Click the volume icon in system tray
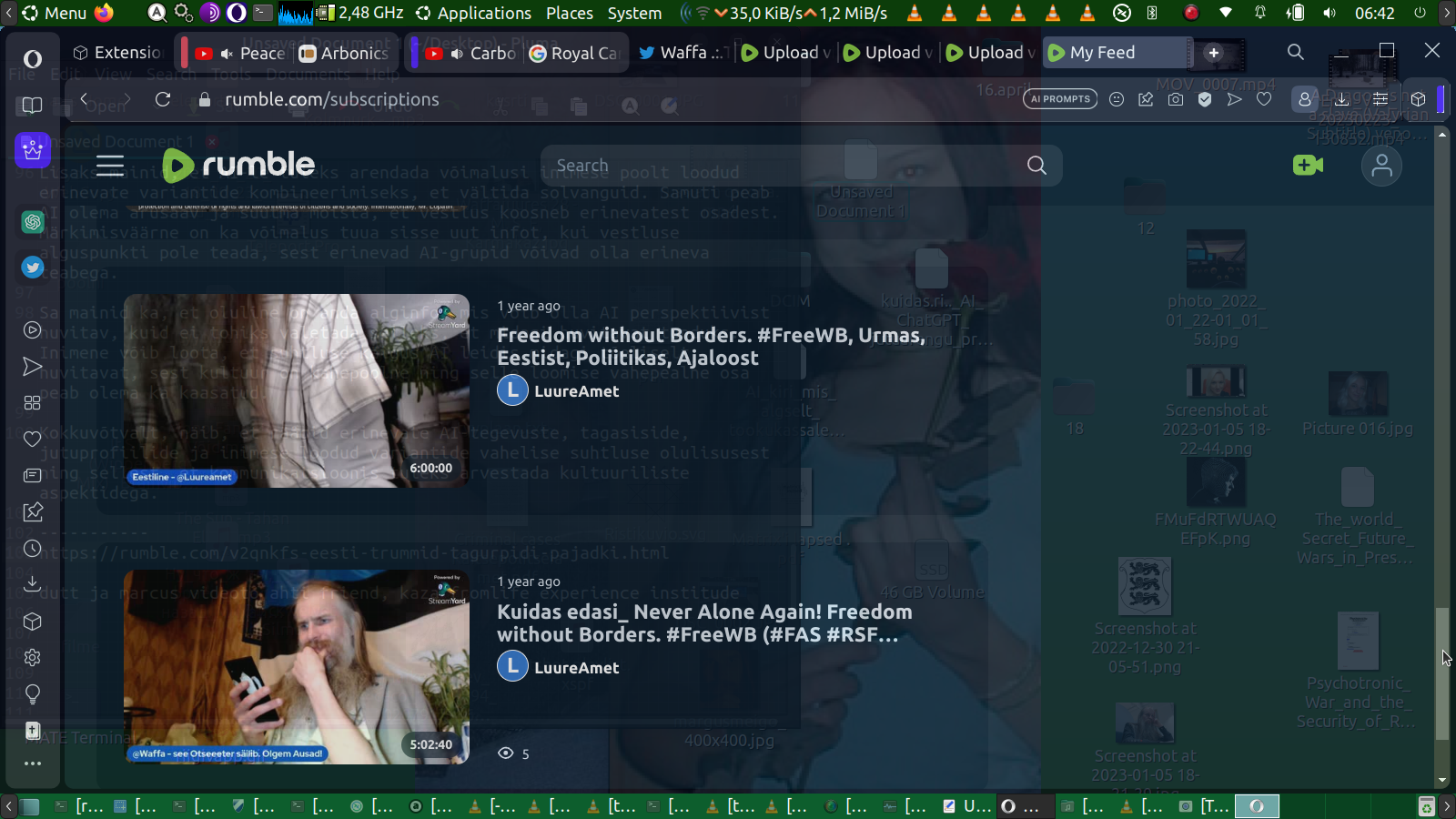 click(1330, 13)
